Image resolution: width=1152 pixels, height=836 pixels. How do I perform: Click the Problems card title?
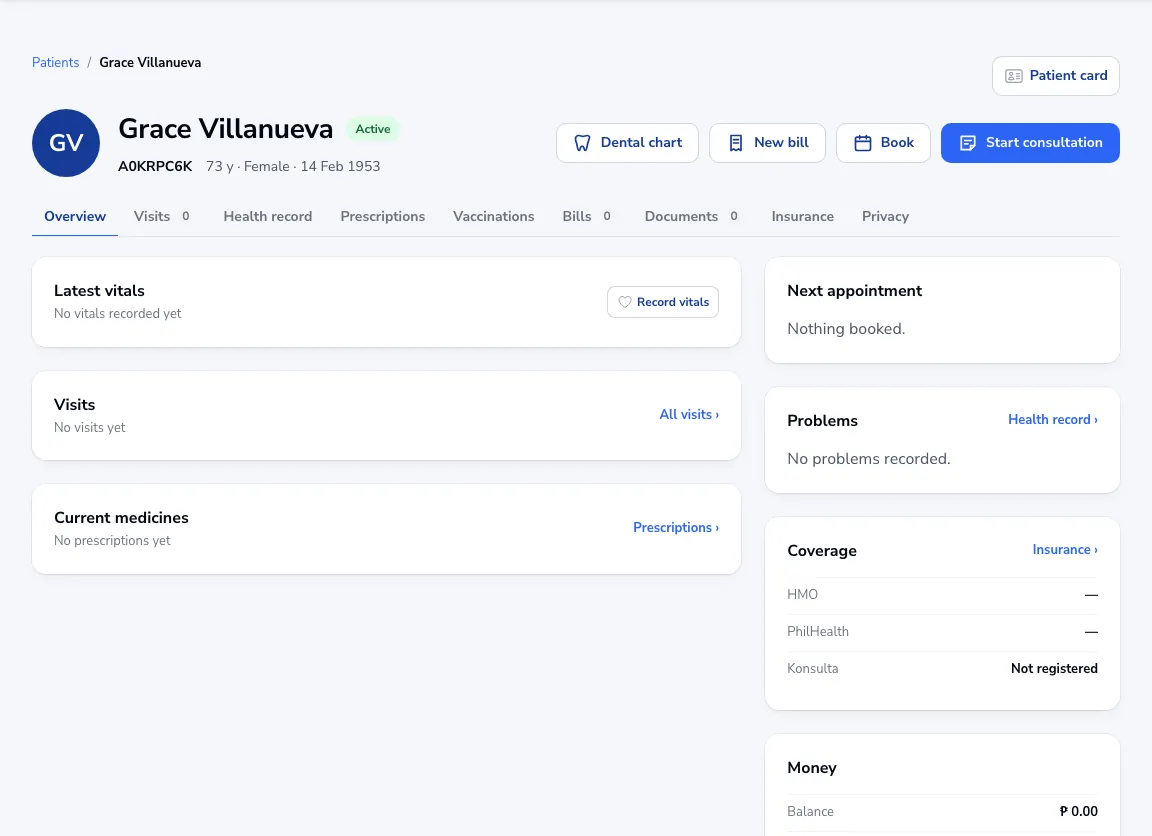click(822, 421)
